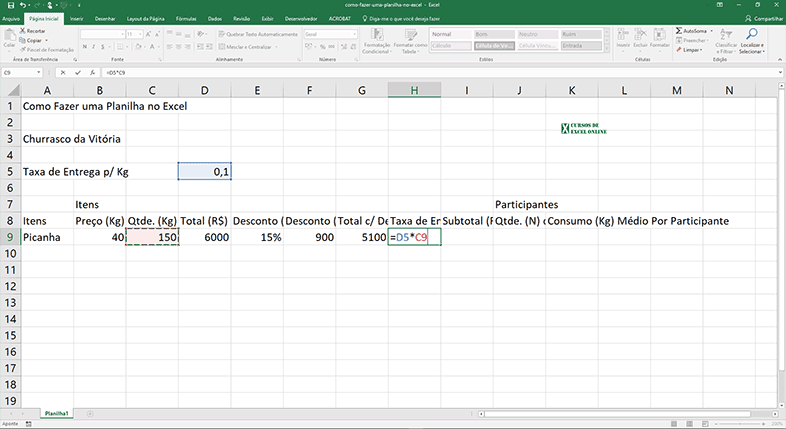Click the Limpar eraser icon
Image resolution: width=786 pixels, height=429 pixels.
tap(679, 50)
